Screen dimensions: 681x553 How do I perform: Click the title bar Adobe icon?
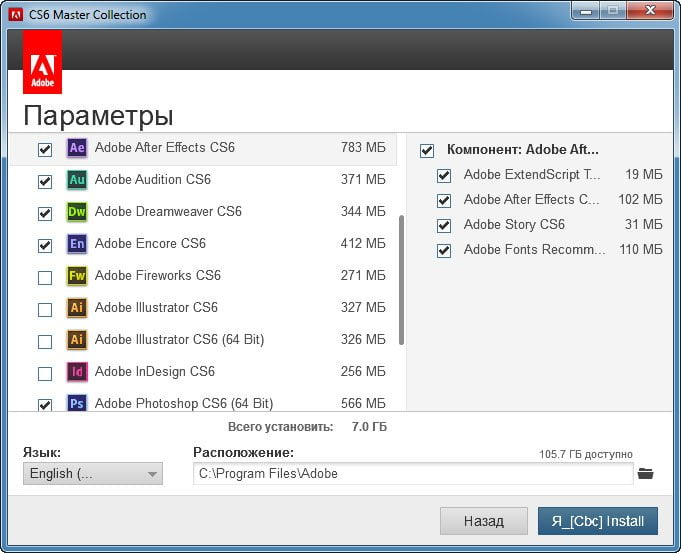tap(16, 15)
